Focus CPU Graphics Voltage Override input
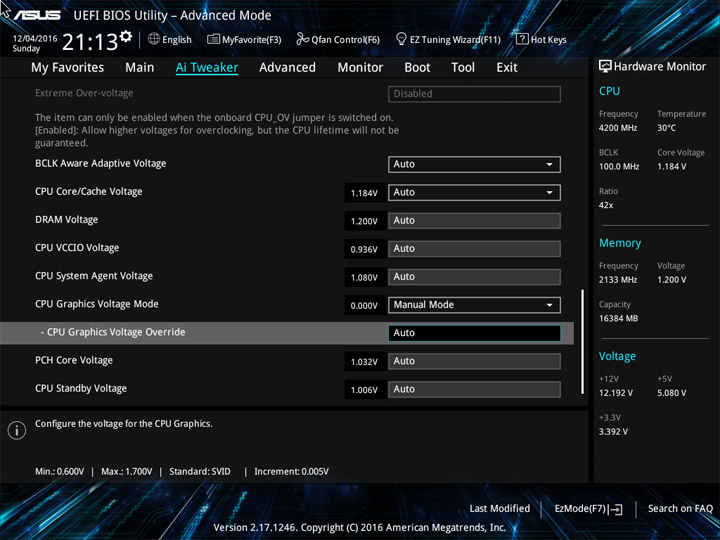Viewport: 720px width, 540px height. tap(474, 333)
